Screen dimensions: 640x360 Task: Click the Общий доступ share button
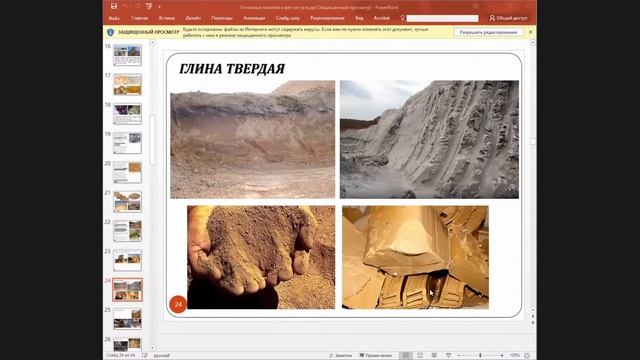click(508, 18)
